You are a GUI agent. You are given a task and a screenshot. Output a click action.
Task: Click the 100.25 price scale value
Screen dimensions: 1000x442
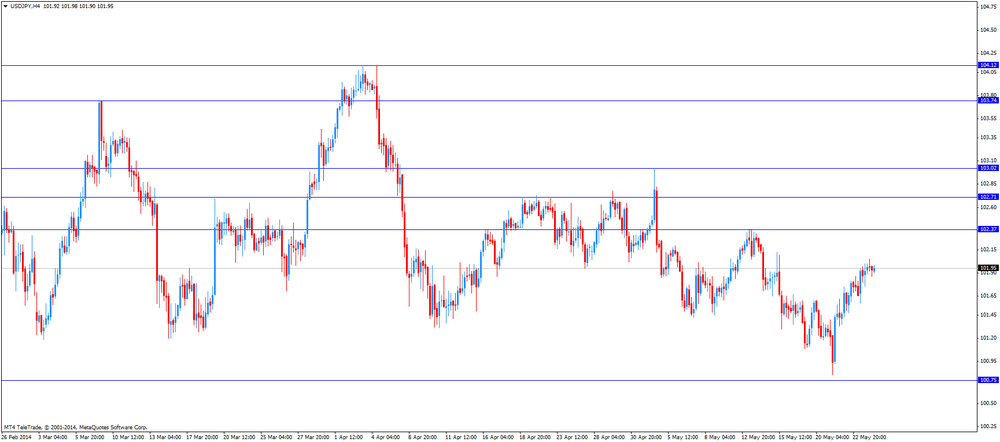(988, 426)
